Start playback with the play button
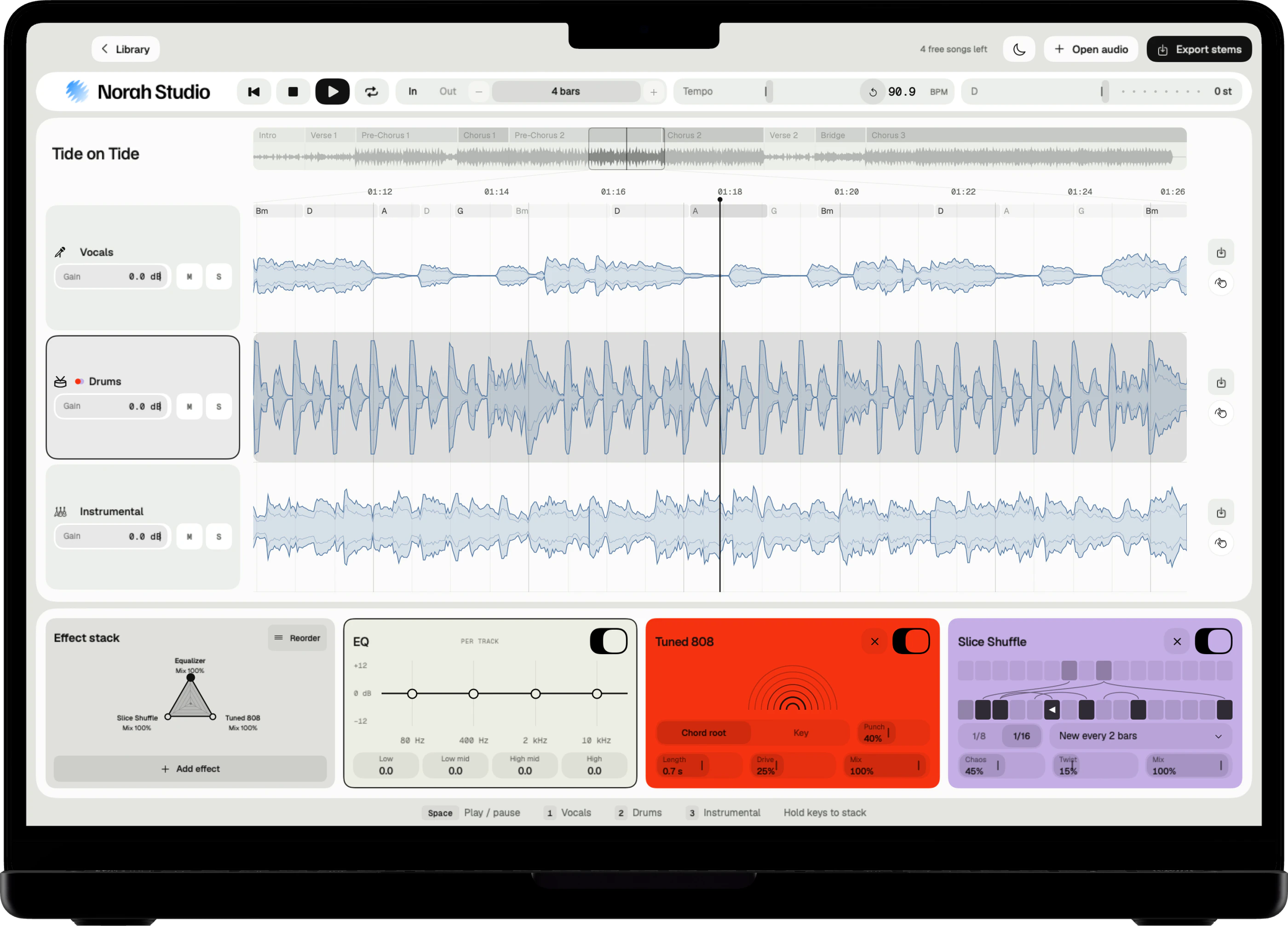The width and height of the screenshot is (1288, 926). [332, 92]
